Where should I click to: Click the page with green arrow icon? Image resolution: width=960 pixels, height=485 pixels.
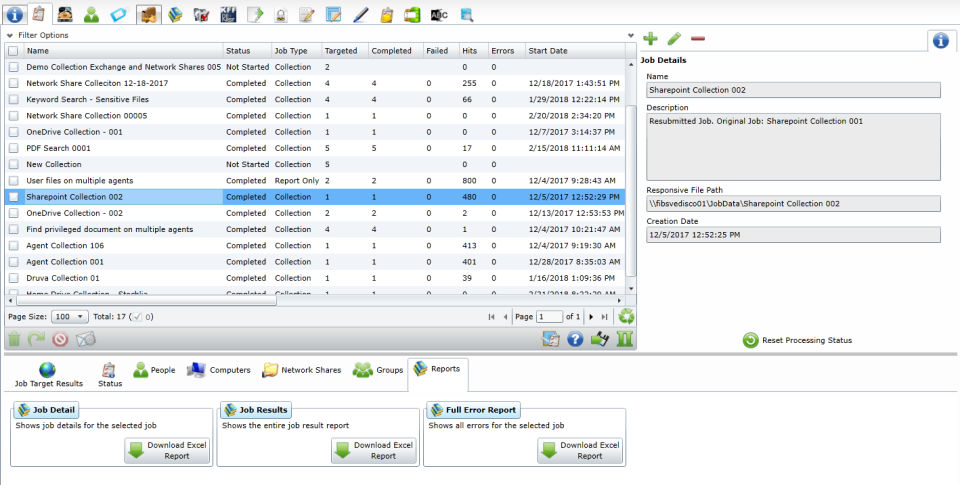tap(254, 15)
